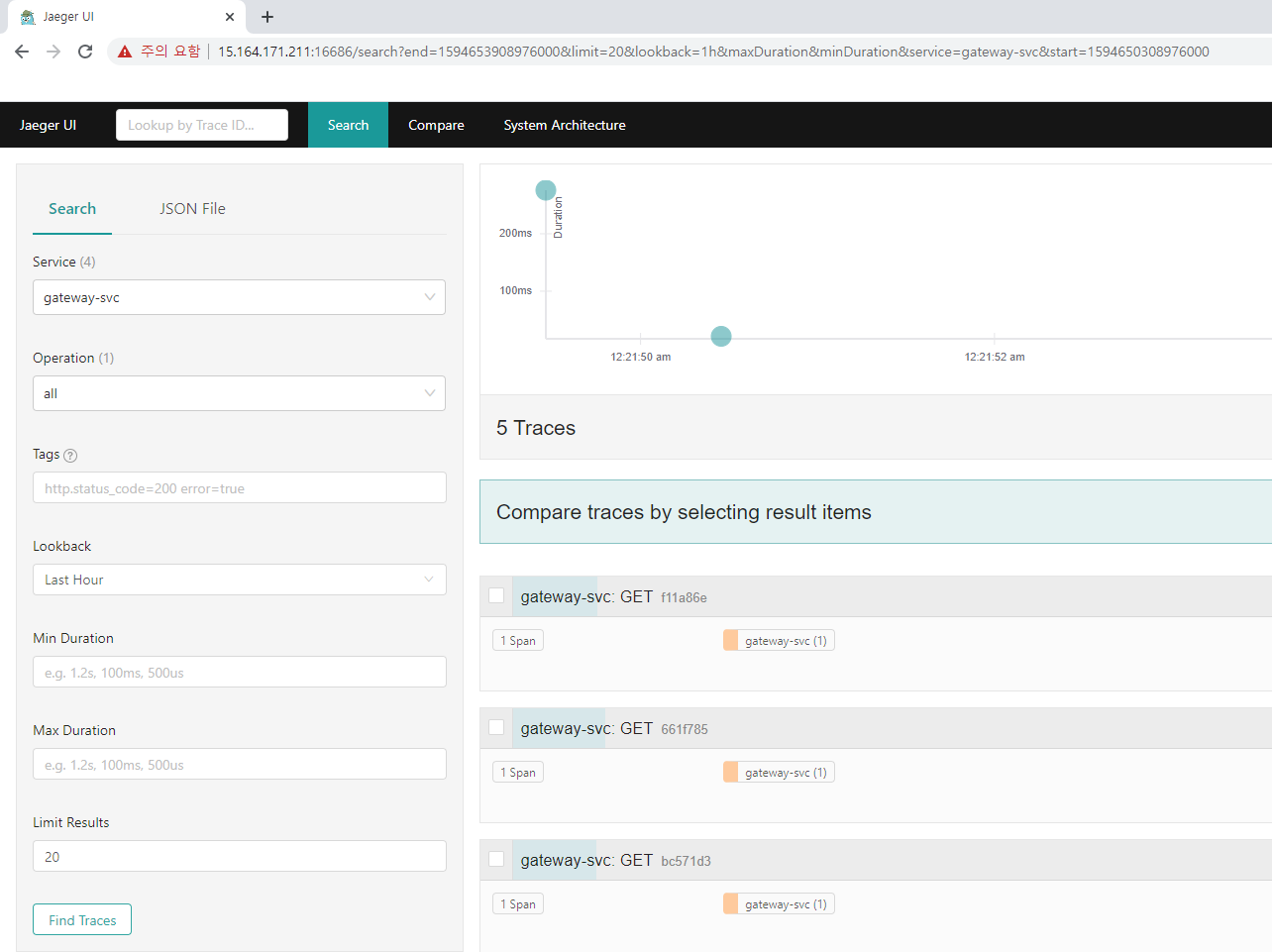Click the browser forward arrow
This screenshot has height=952, width=1272.
53,52
